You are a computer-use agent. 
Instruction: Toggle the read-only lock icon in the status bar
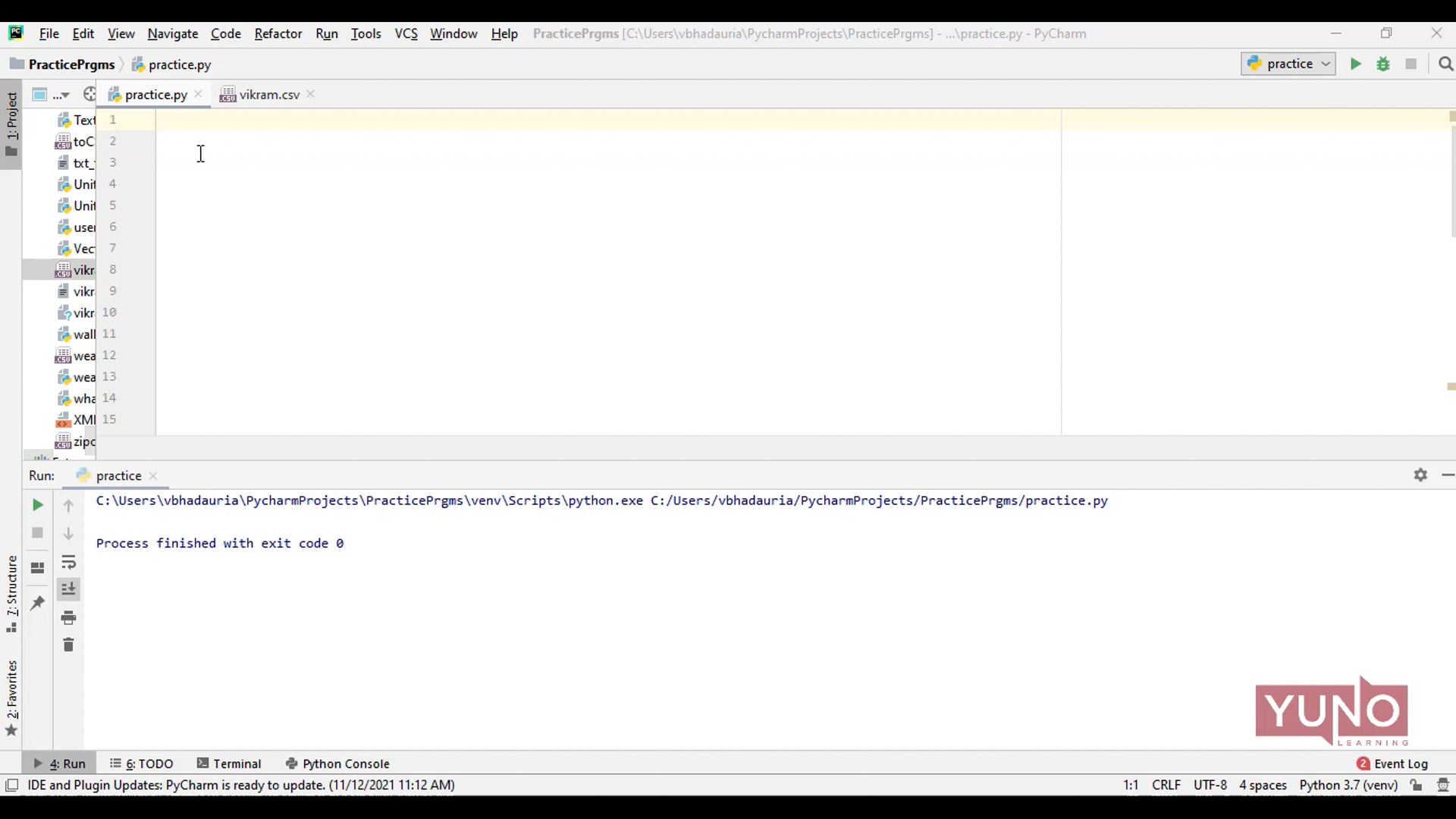pyautogui.click(x=1417, y=785)
